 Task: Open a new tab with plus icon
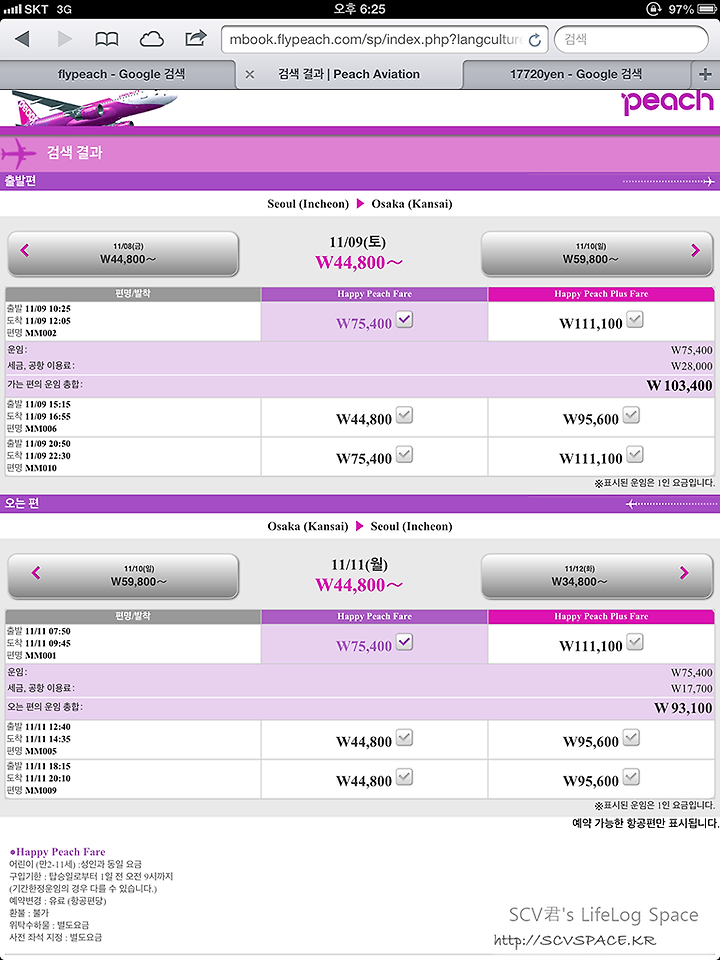coord(705,74)
